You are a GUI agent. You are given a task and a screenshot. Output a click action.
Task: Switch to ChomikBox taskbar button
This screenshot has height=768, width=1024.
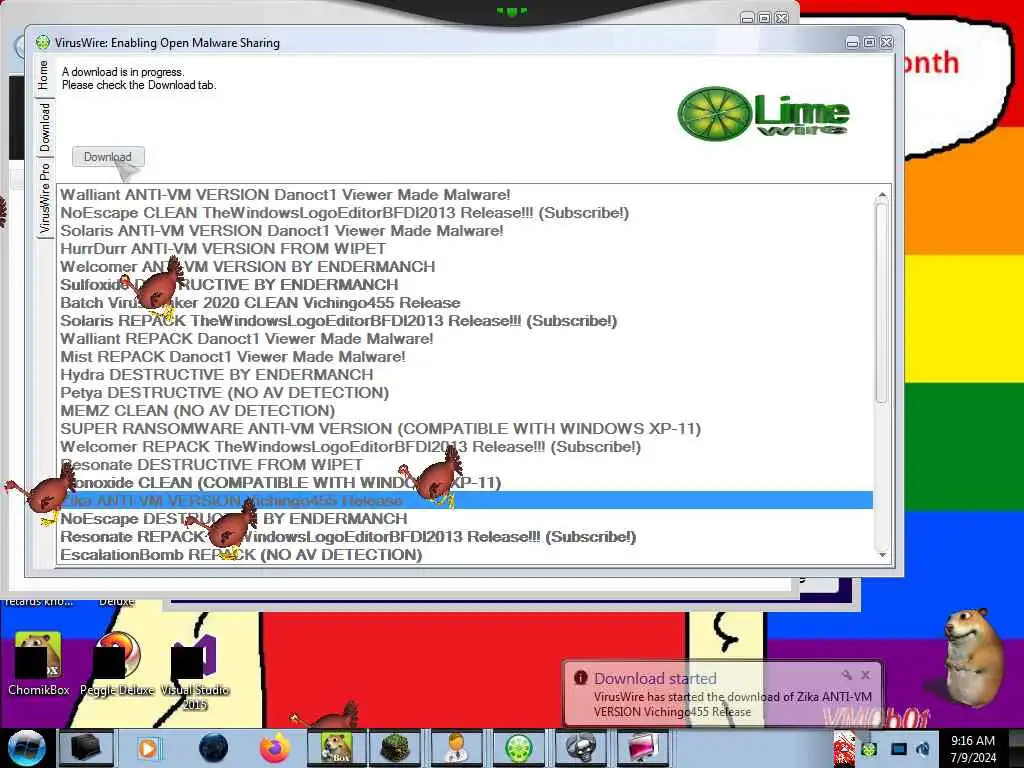pos(335,748)
